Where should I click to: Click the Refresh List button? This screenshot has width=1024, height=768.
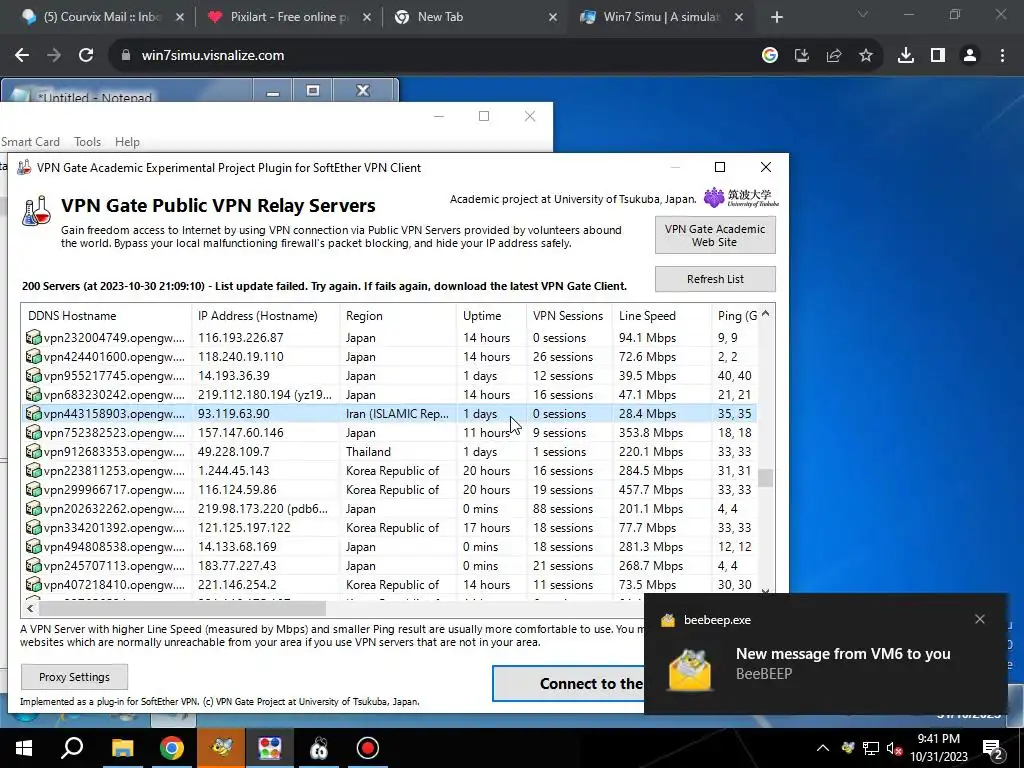pos(715,279)
